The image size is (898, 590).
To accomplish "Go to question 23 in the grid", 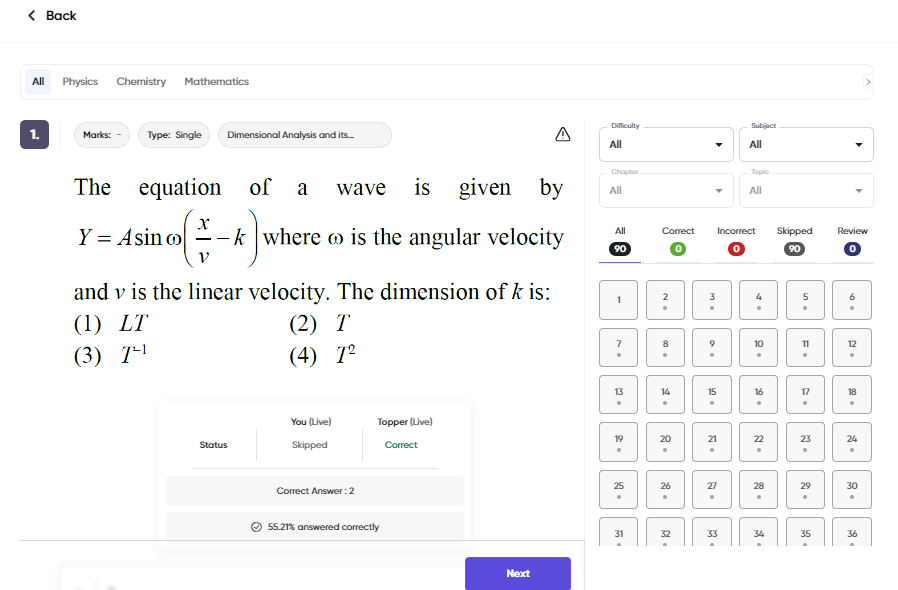I will (805, 442).
